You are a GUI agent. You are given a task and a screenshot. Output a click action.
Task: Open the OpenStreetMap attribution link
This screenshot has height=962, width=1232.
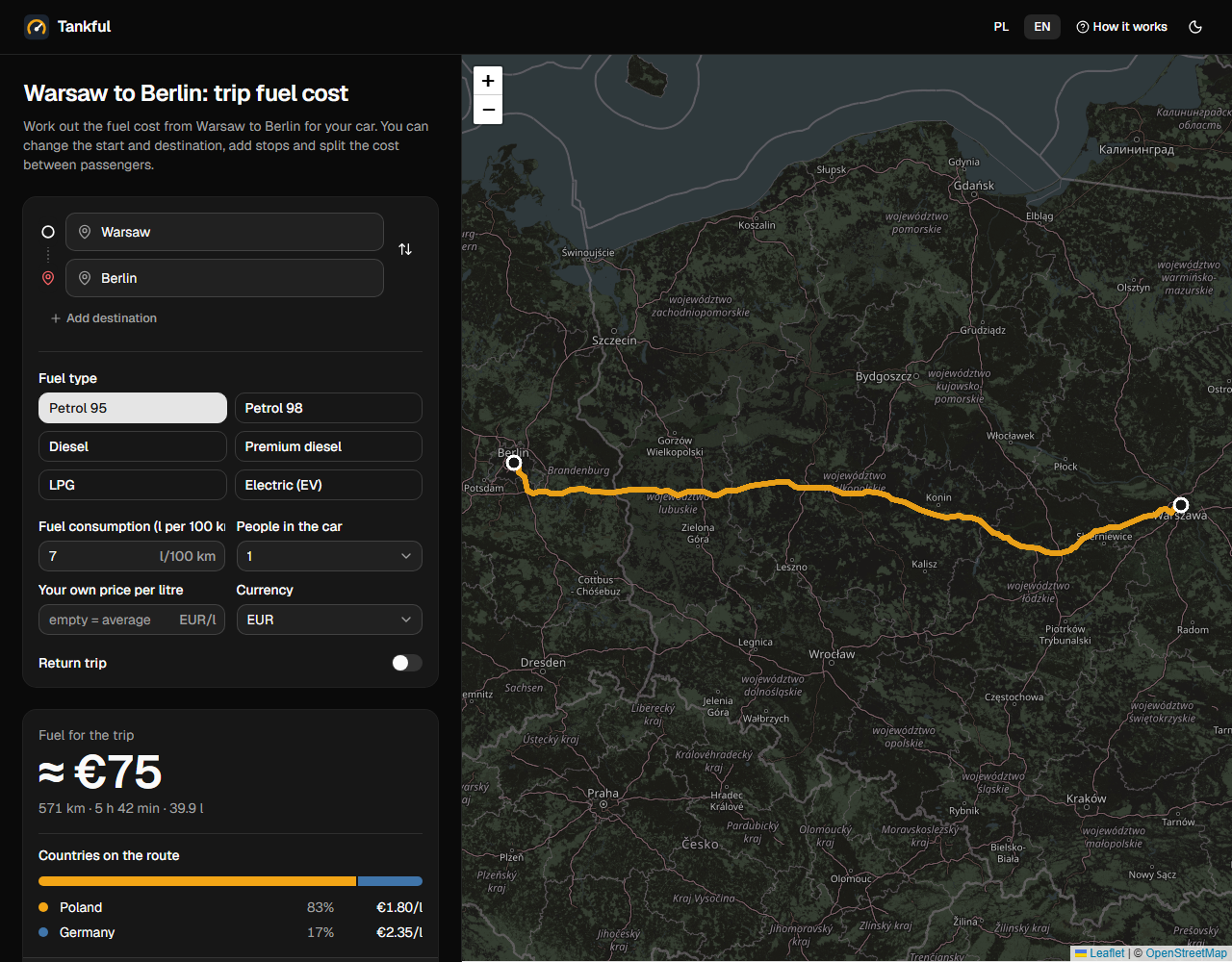pyautogui.click(x=1186, y=953)
